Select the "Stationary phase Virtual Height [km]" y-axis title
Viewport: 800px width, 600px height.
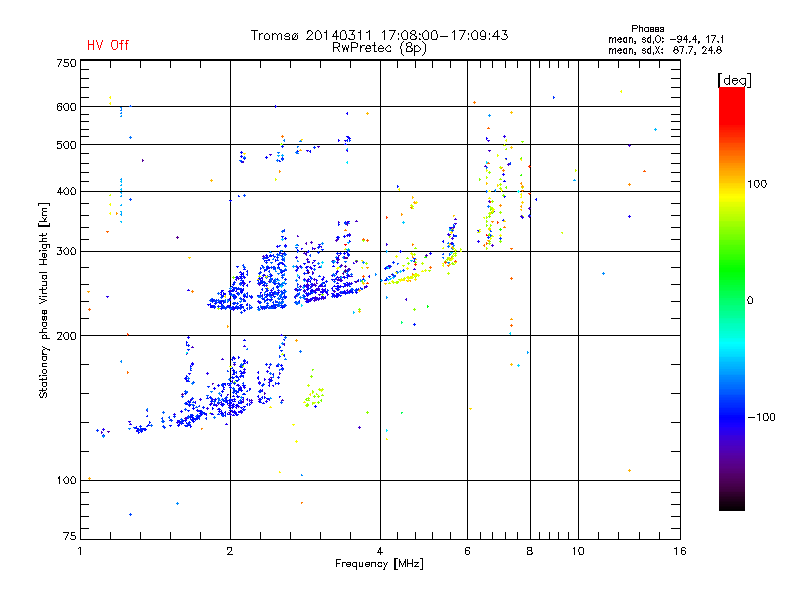(44, 300)
